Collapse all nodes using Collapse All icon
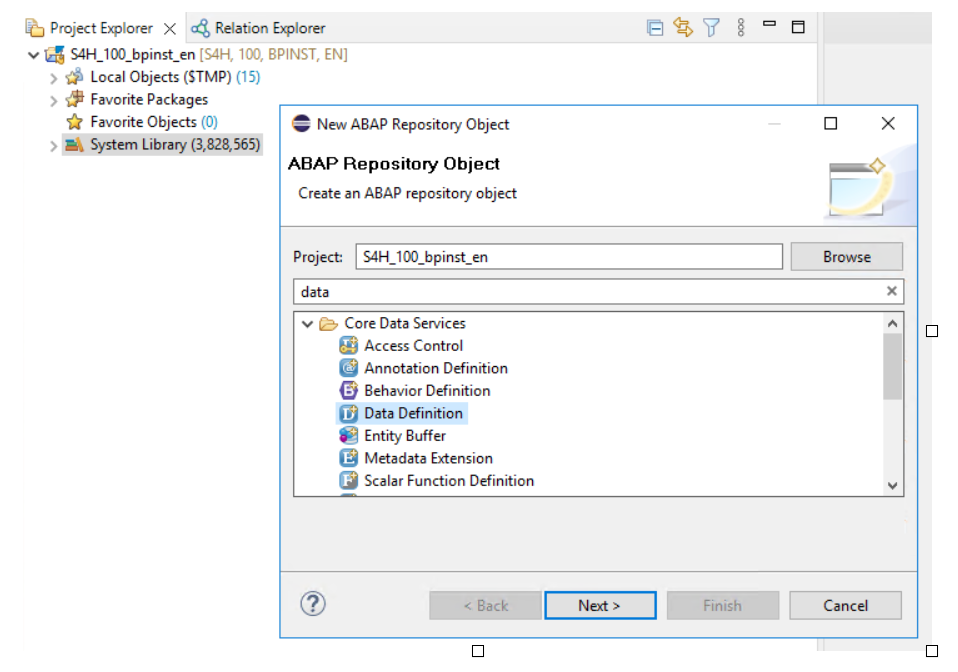Image resolution: width=958 pixels, height=672 pixels. coord(655,27)
